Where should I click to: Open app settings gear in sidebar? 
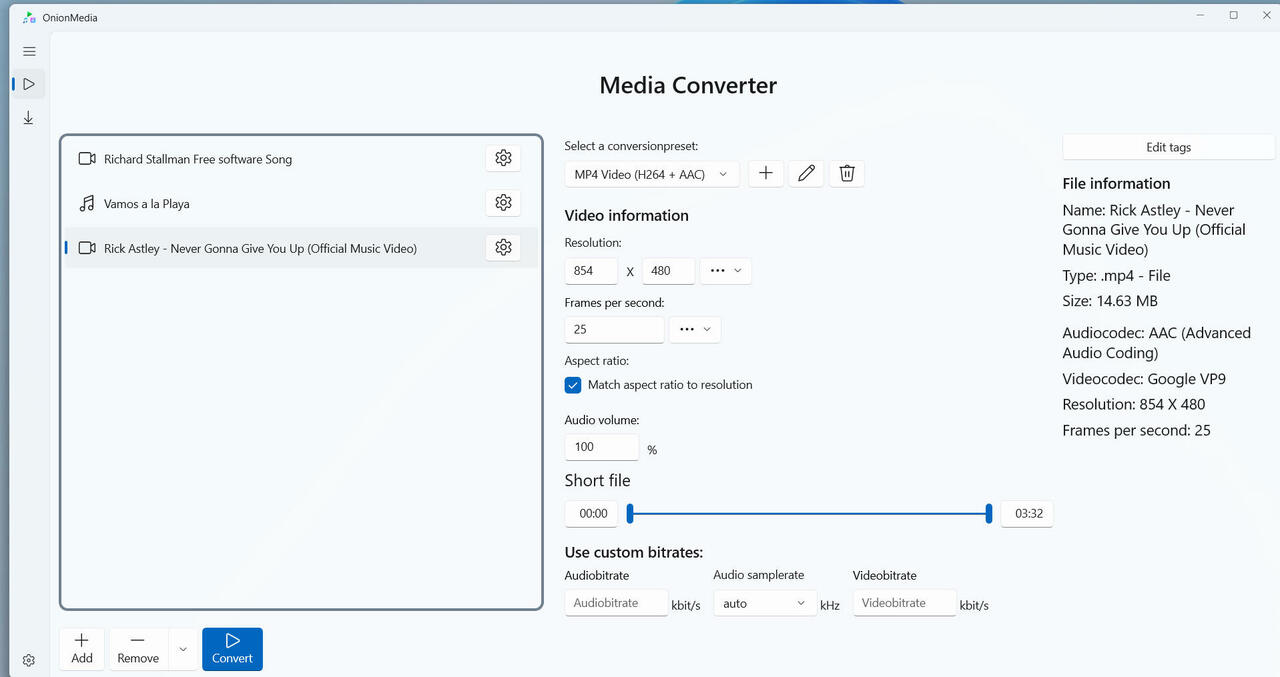pyautogui.click(x=29, y=660)
